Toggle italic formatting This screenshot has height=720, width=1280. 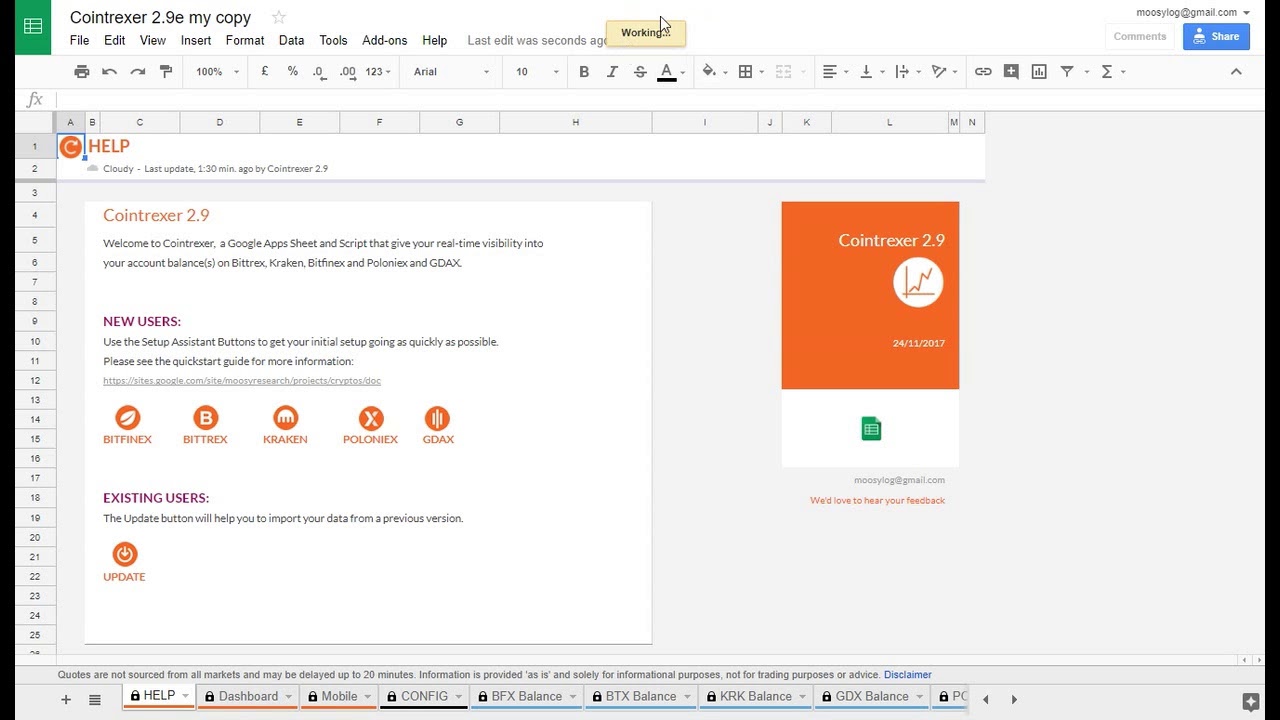click(612, 72)
